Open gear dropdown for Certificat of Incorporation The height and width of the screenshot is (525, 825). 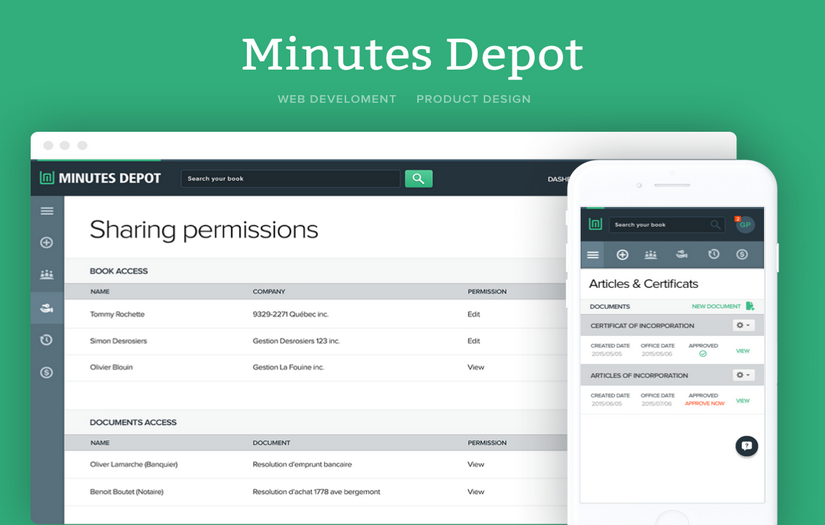[x=743, y=325]
